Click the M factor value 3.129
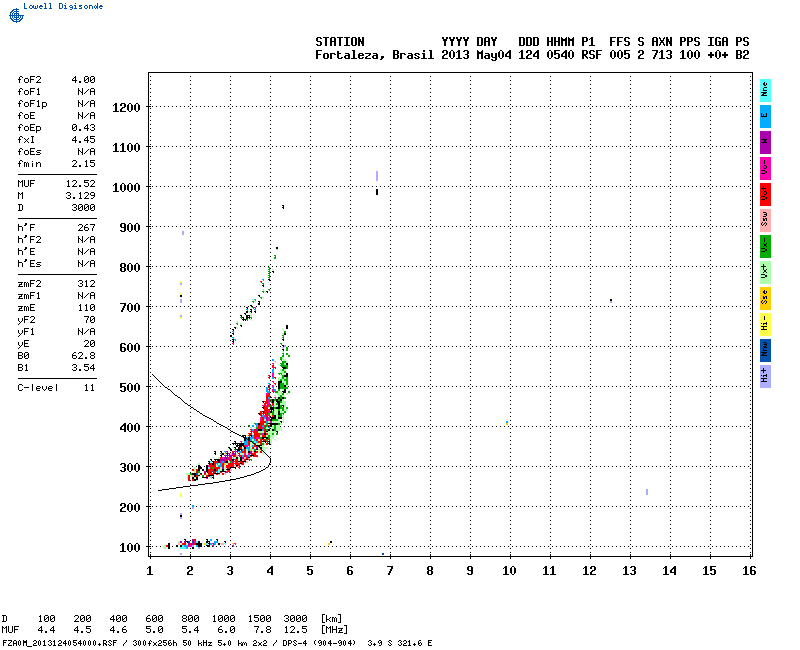800x650 pixels. pos(81,196)
